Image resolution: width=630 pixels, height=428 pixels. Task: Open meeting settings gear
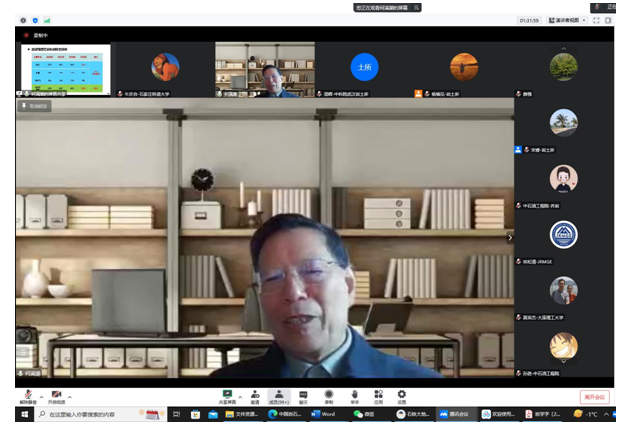402,395
